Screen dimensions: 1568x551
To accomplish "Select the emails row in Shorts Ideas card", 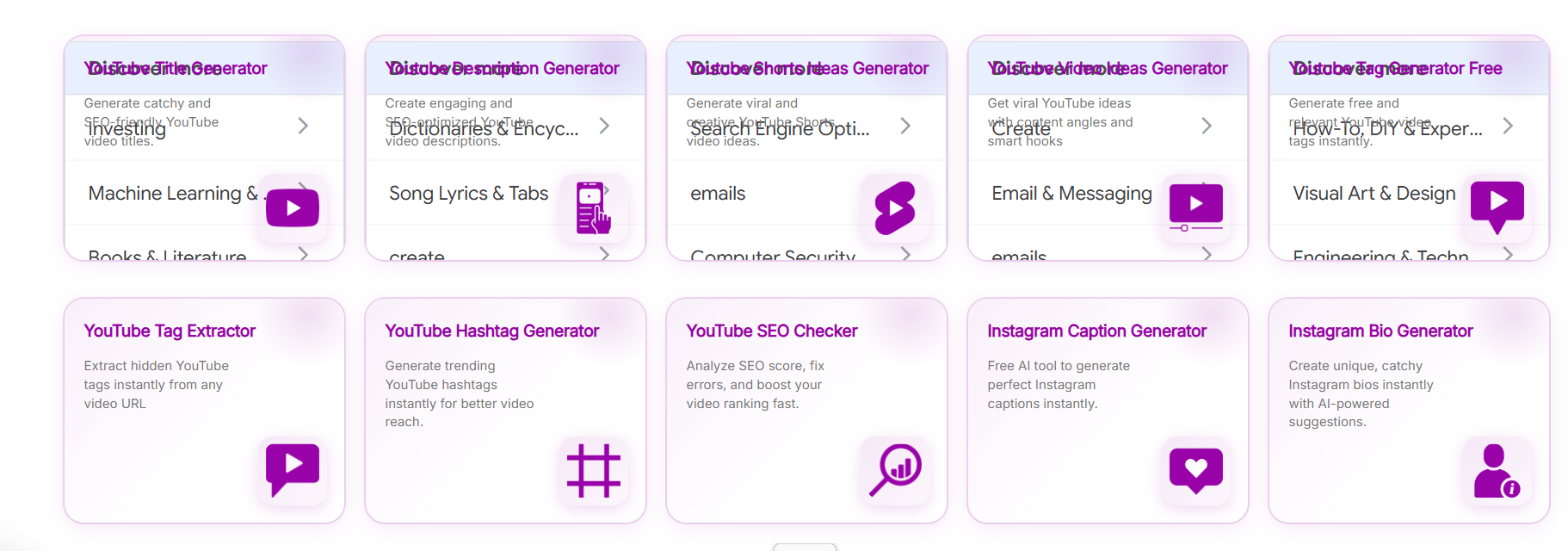I will pos(806,193).
